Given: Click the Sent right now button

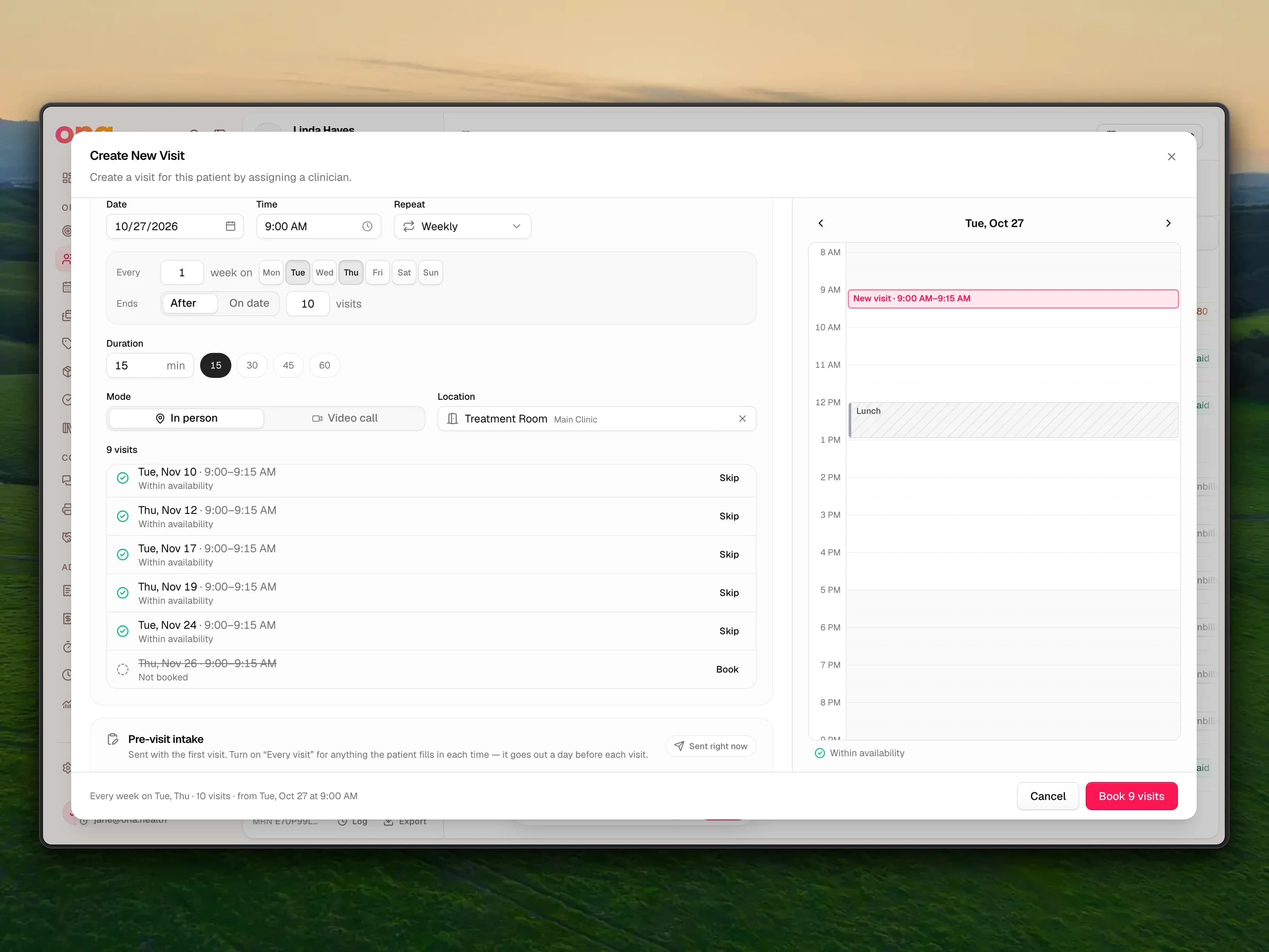Looking at the screenshot, I should coord(711,746).
